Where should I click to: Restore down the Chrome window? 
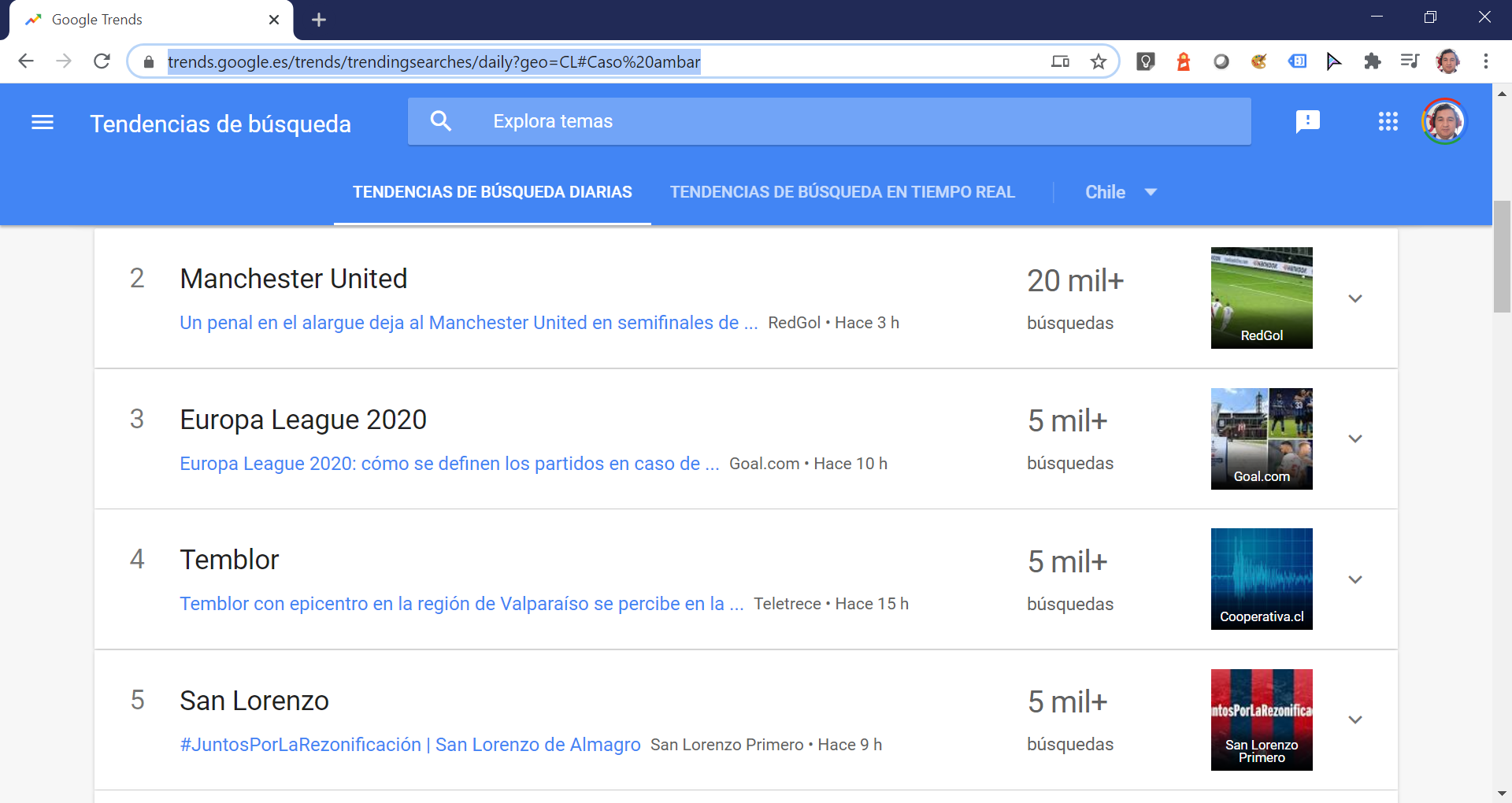(1430, 17)
